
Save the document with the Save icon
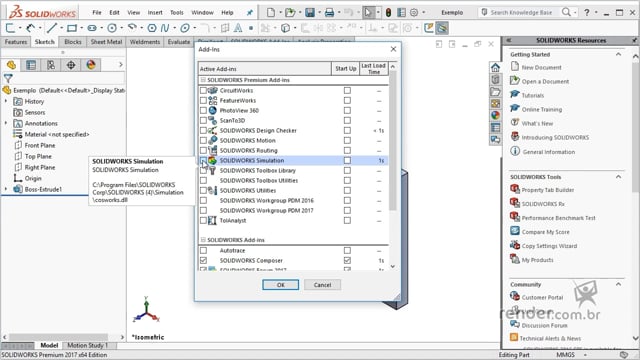pos(310,13)
